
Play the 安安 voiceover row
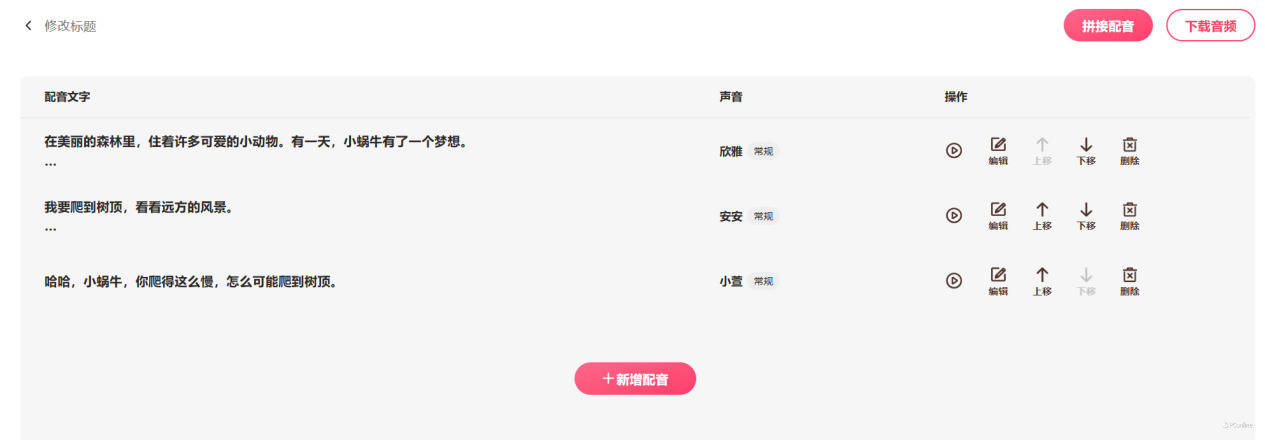[x=954, y=215]
